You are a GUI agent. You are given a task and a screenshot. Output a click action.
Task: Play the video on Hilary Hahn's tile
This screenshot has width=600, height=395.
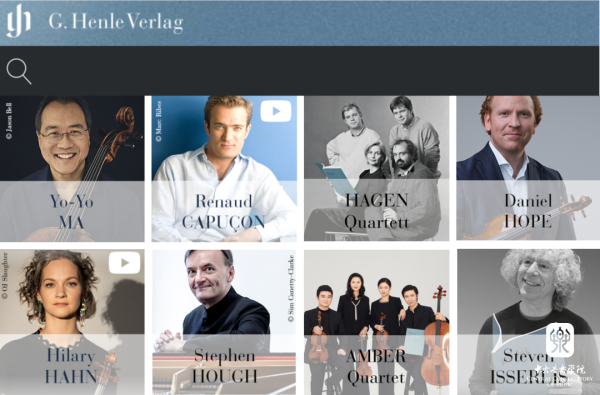(x=124, y=263)
